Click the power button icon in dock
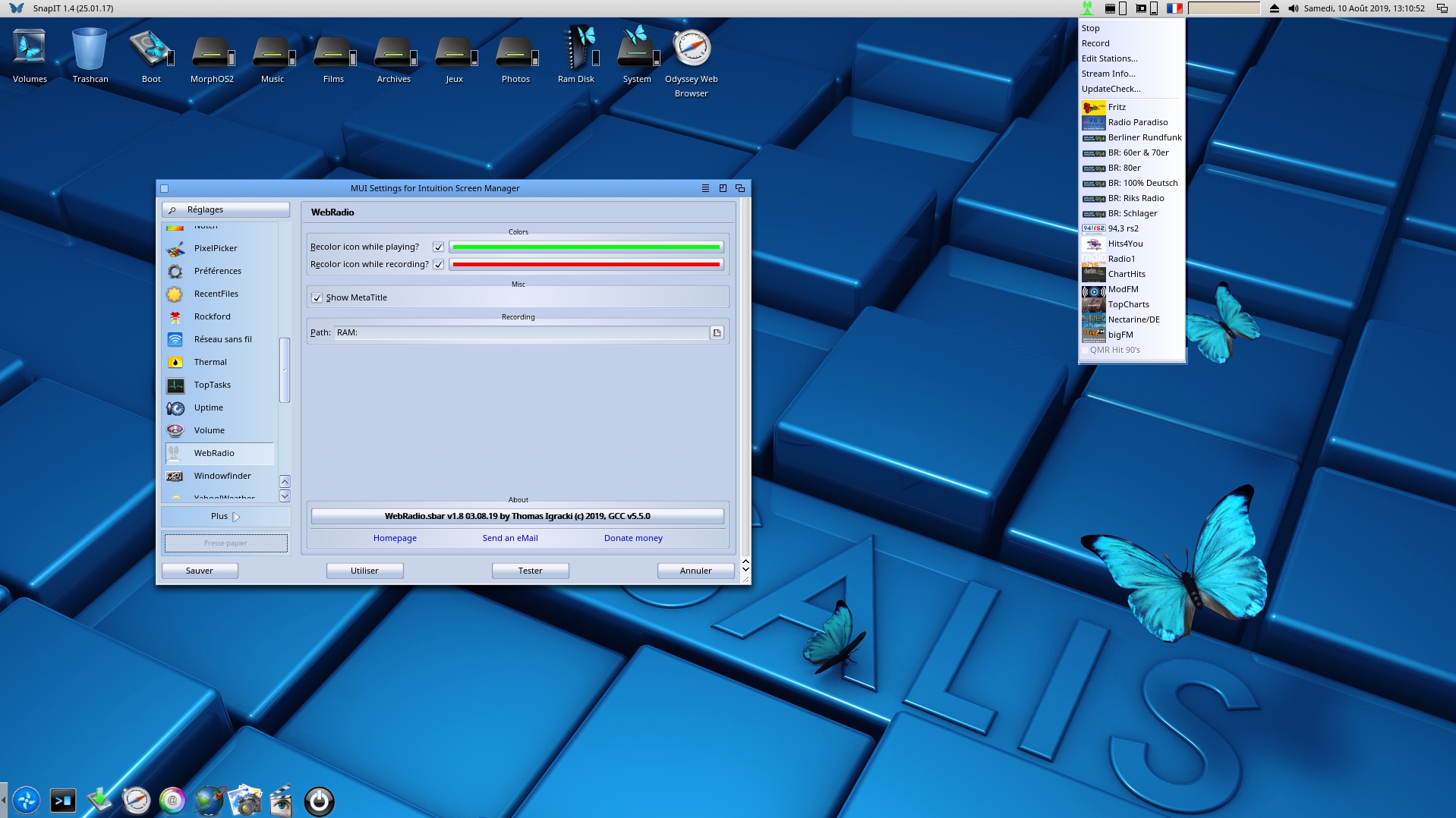This screenshot has height=818, width=1456. pos(319,801)
